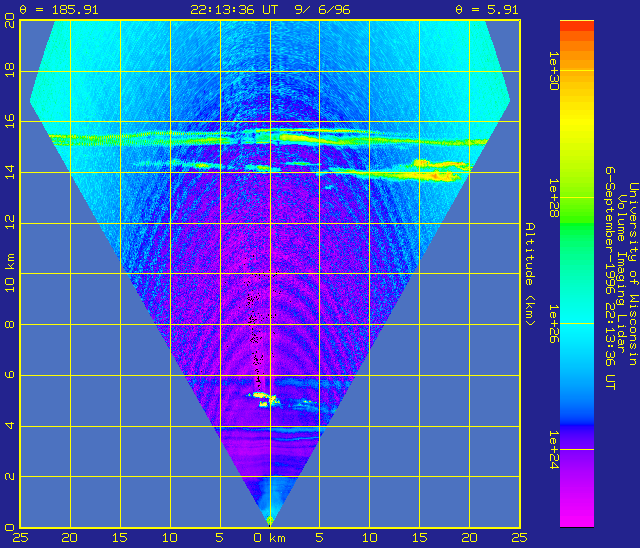The height and width of the screenshot is (548, 640).
Task: Select the 9/ 6/96 date in the header
Action: point(322,10)
